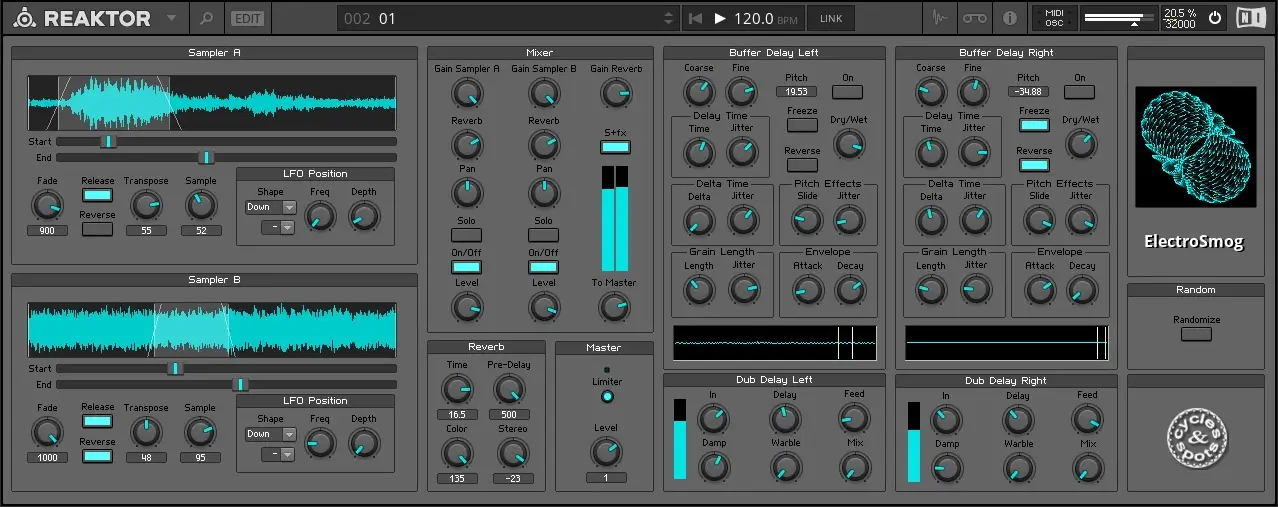
Task: Click Dub Delay Right Mix knob
Action: pyautogui.click(x=1087, y=467)
